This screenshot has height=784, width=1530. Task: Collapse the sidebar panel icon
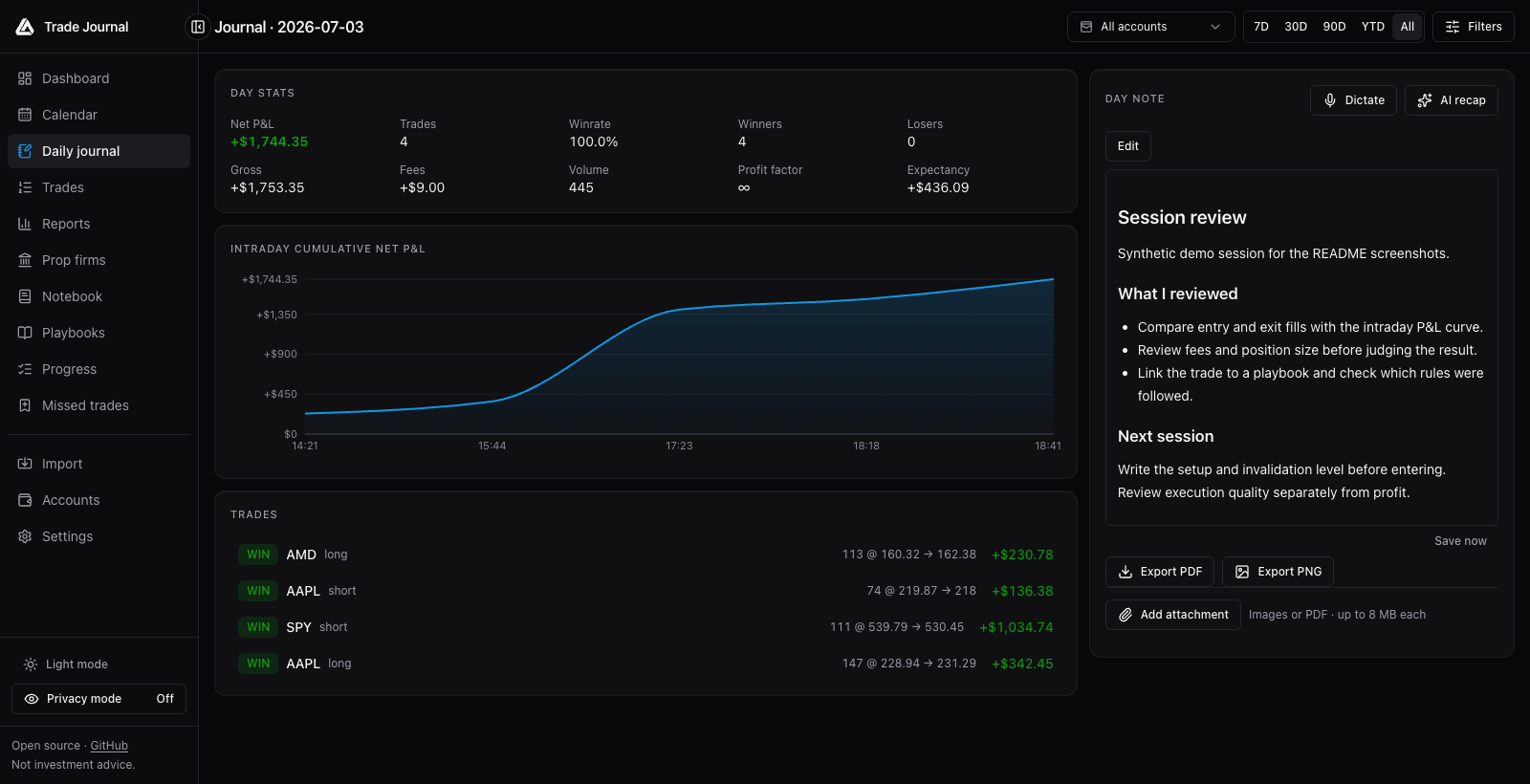pos(198,27)
